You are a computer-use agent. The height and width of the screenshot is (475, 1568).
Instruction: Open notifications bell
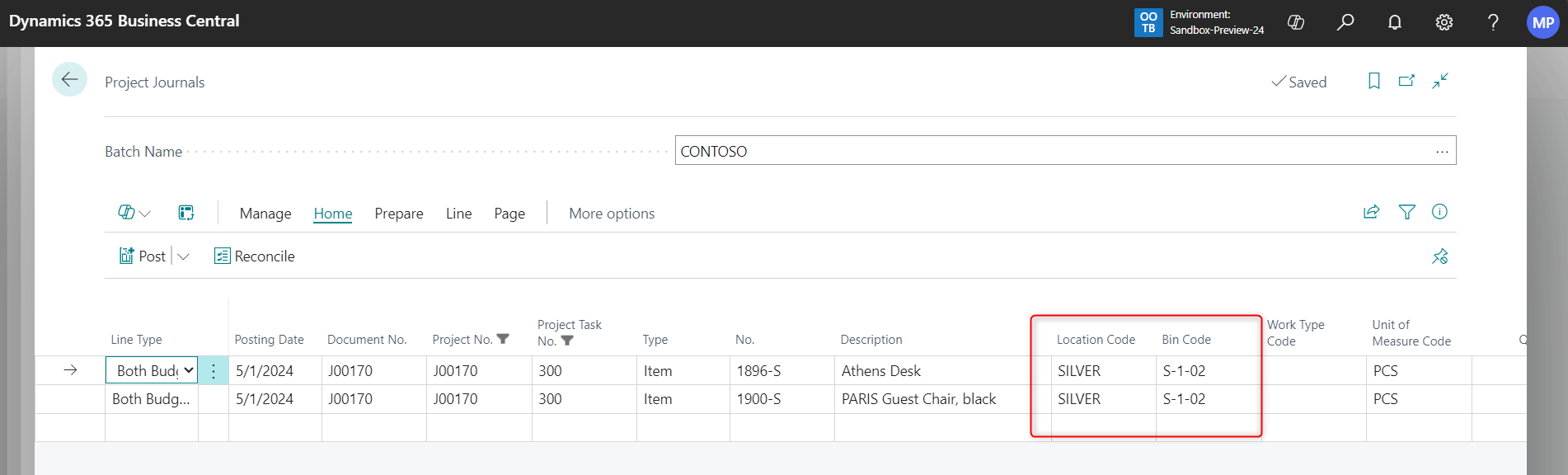tap(1395, 22)
